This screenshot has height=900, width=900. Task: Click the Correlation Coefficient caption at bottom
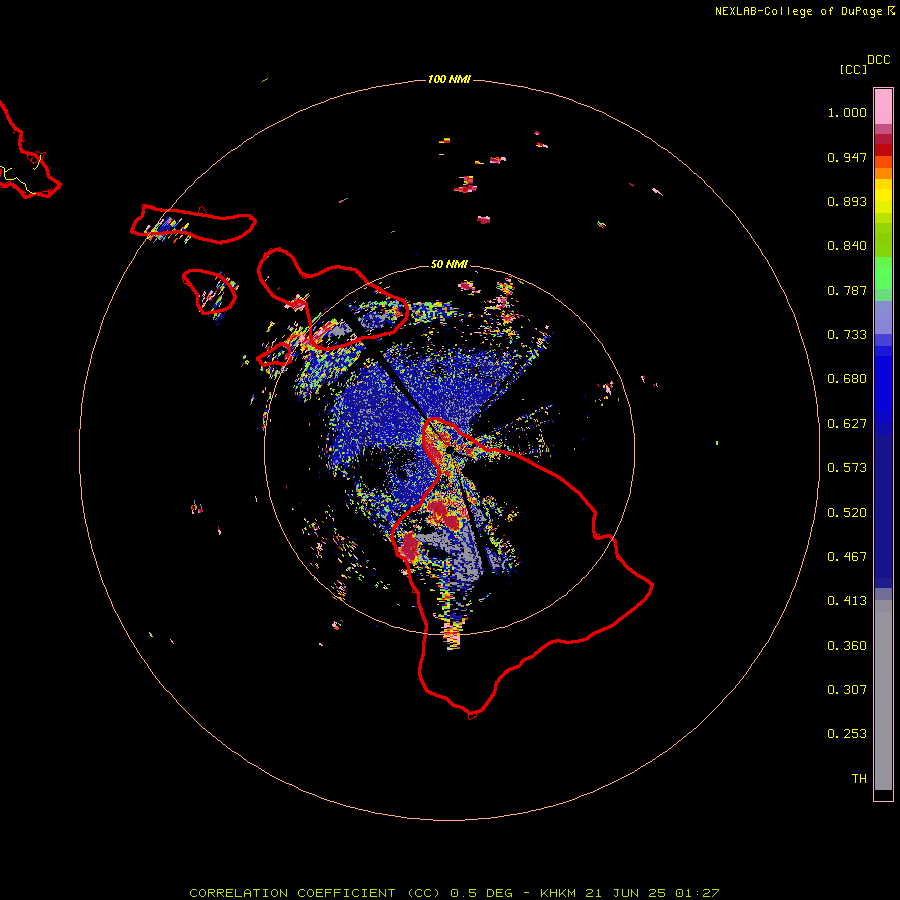(x=454, y=893)
